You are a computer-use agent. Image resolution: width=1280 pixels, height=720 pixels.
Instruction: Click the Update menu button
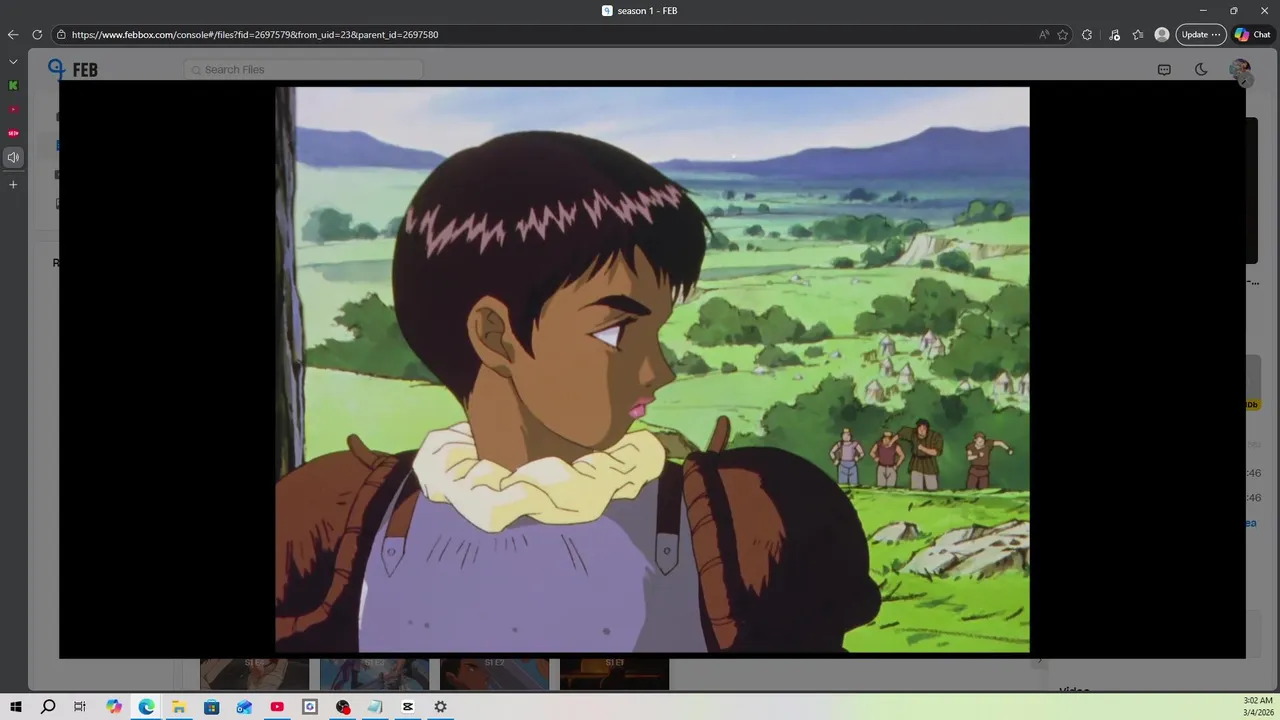(1201, 34)
